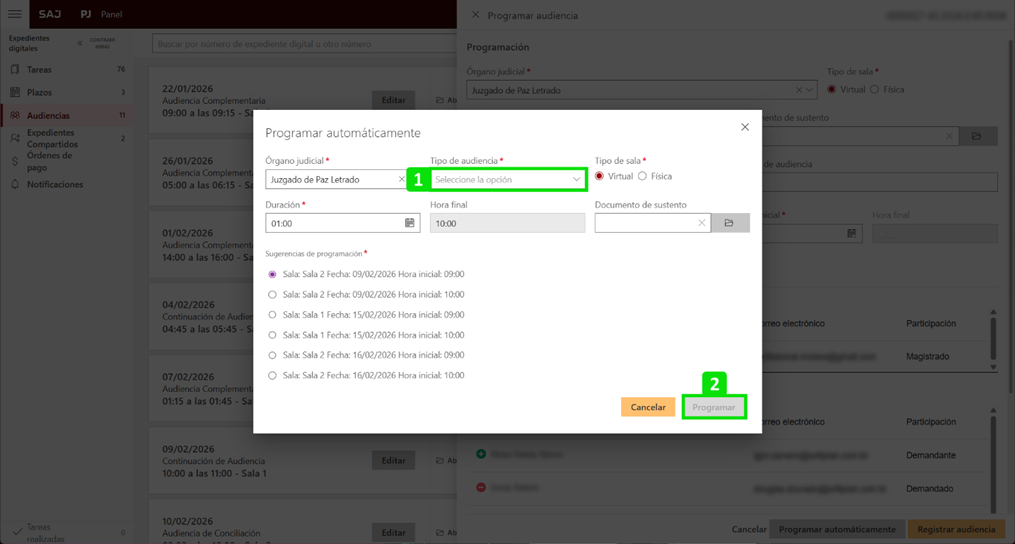The height and width of the screenshot is (544, 1015).
Task: Close the Programar automáticamente dialog
Action: click(x=744, y=127)
